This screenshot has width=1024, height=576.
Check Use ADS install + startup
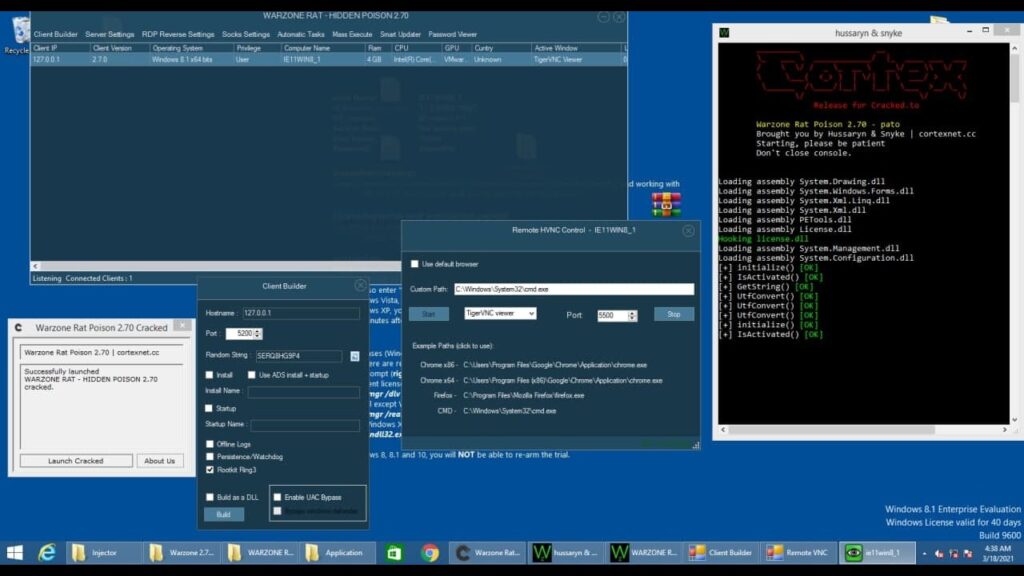click(251, 375)
